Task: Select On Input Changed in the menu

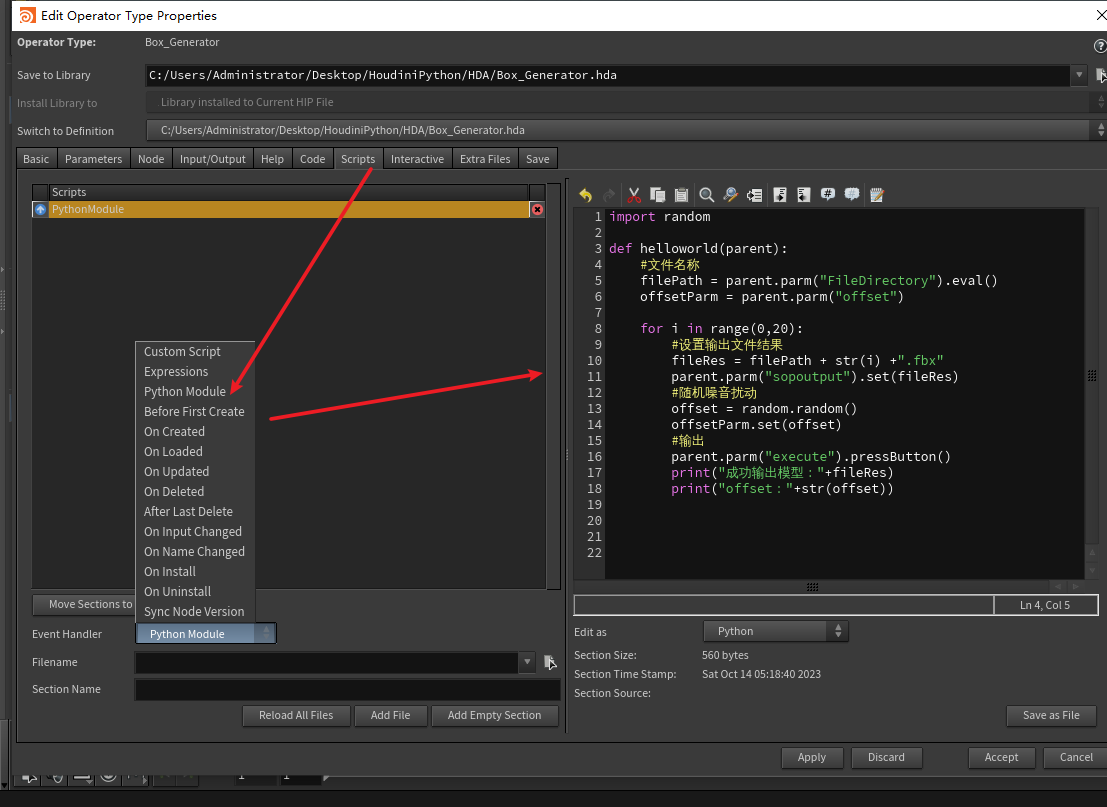Action: point(193,532)
